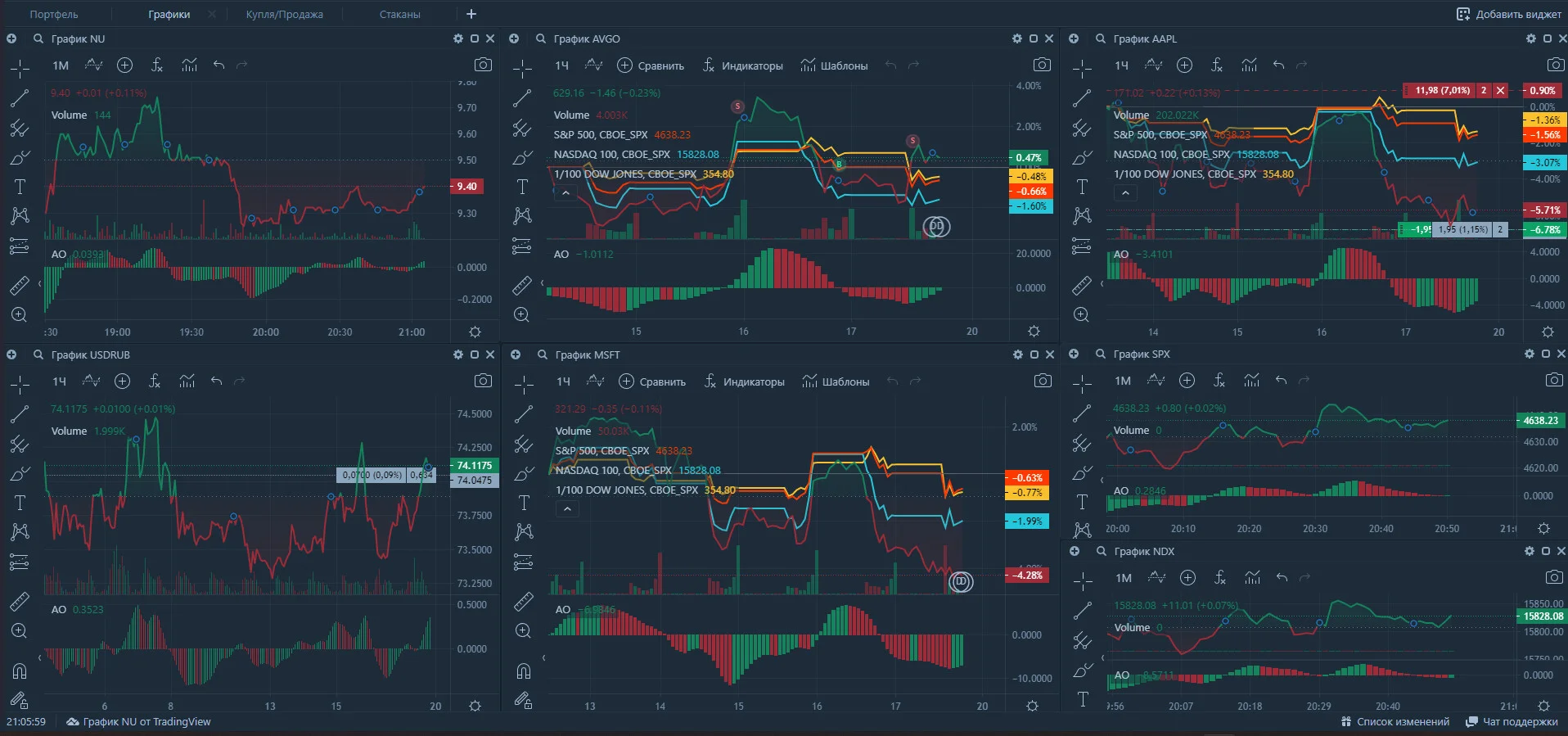Open symbol search in the График MSFT widget

pyautogui.click(x=543, y=354)
